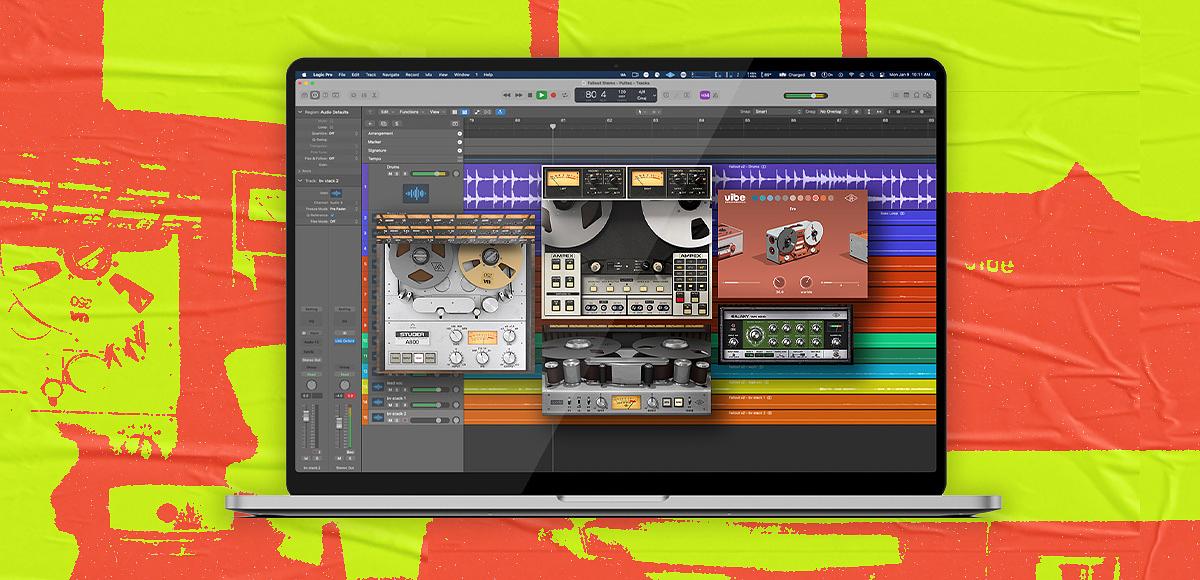Open the Stereo Out channel Setting button
1200x580 pixels.
point(344,309)
